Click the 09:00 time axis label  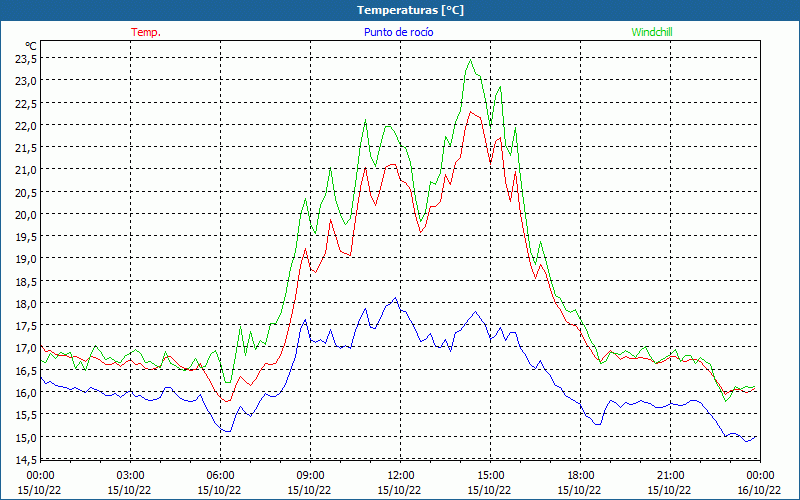(x=310, y=475)
